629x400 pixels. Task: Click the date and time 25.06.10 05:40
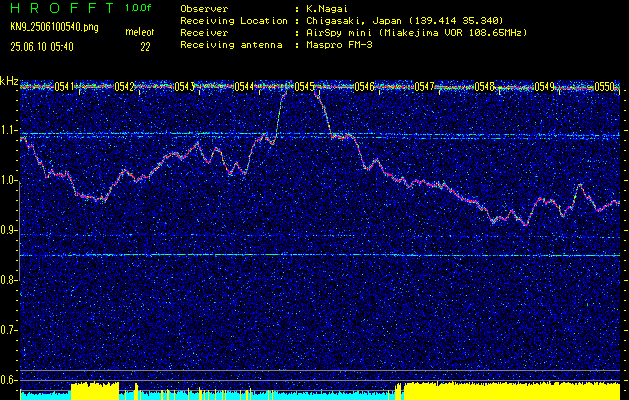pos(42,47)
